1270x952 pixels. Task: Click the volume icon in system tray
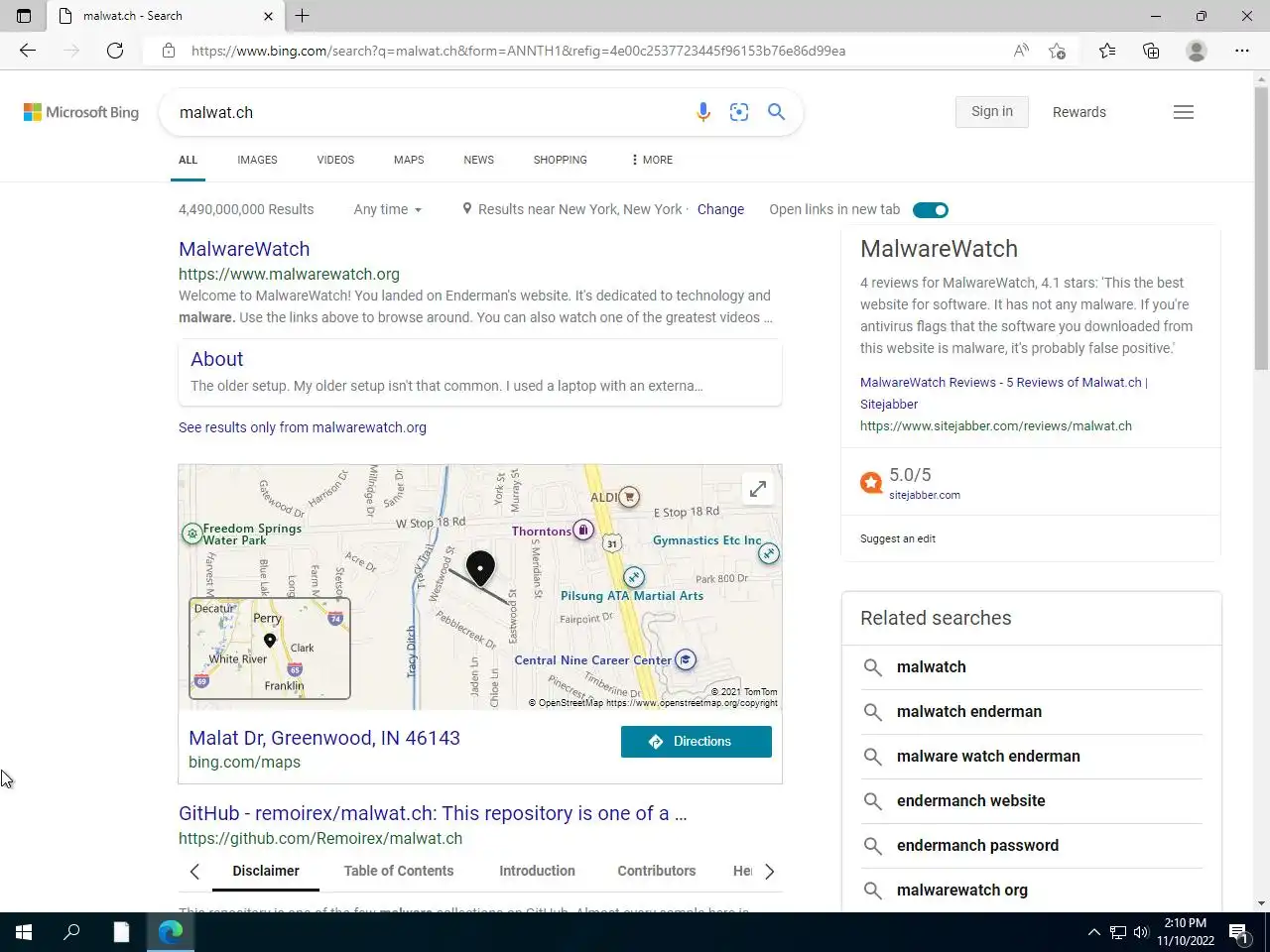click(x=1141, y=932)
